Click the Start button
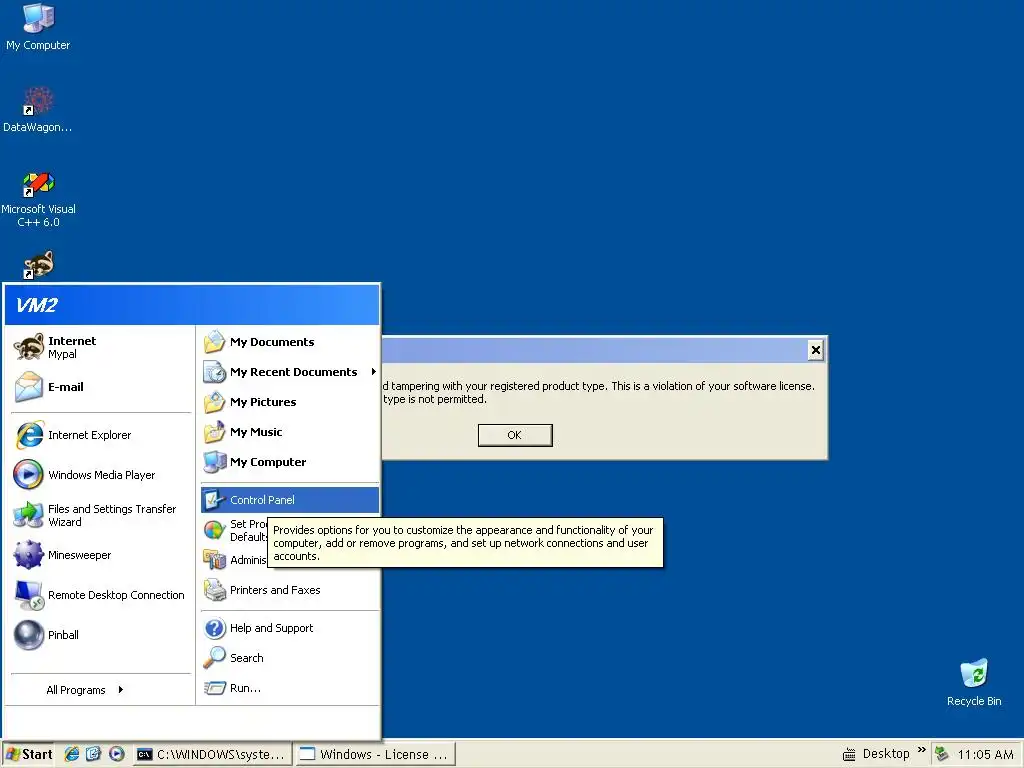Screen dimensions: 1024x768 tap(28, 754)
